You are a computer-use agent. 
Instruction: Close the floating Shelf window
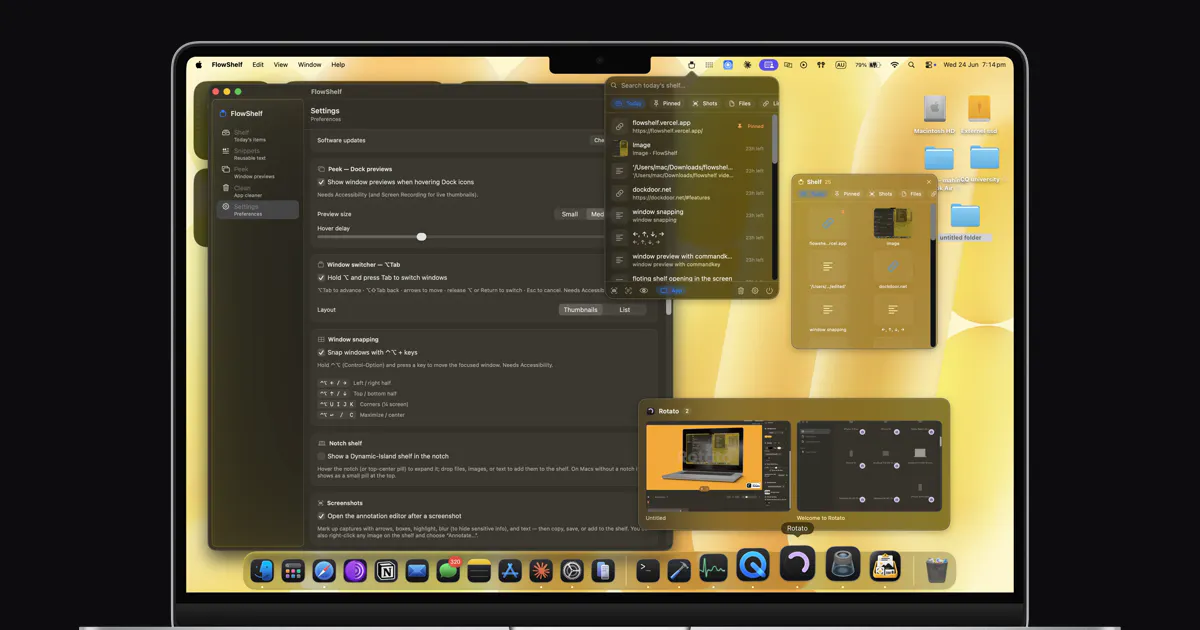point(928,182)
